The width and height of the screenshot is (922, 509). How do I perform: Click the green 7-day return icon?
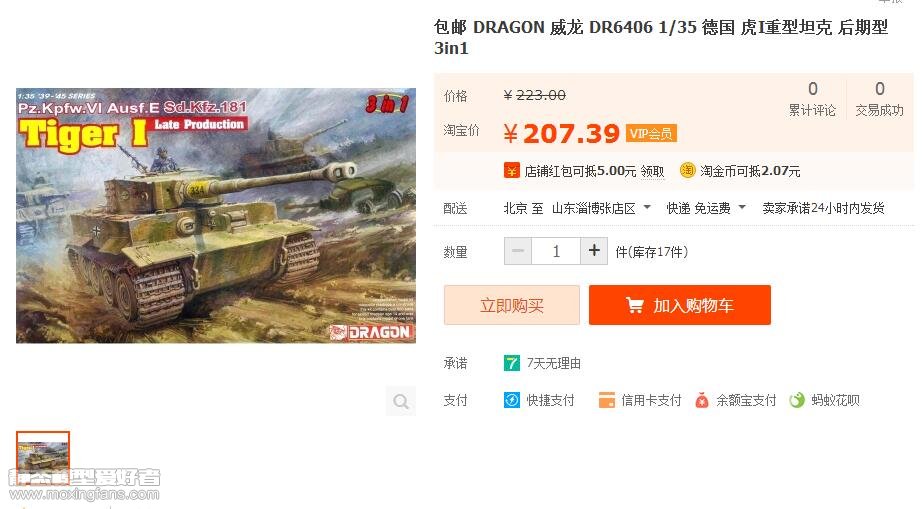(x=512, y=363)
